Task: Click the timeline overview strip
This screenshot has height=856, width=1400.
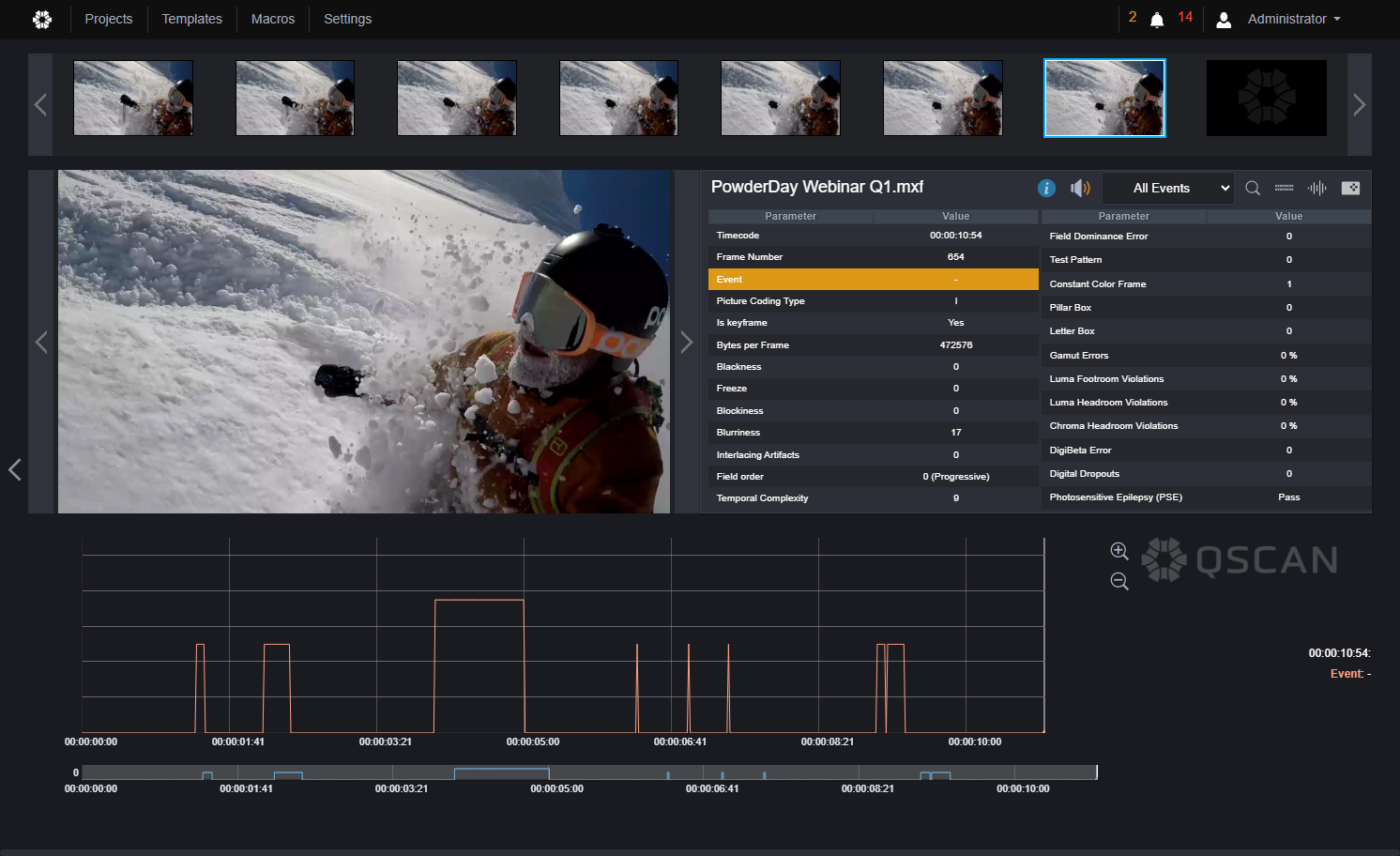Action: 589,772
